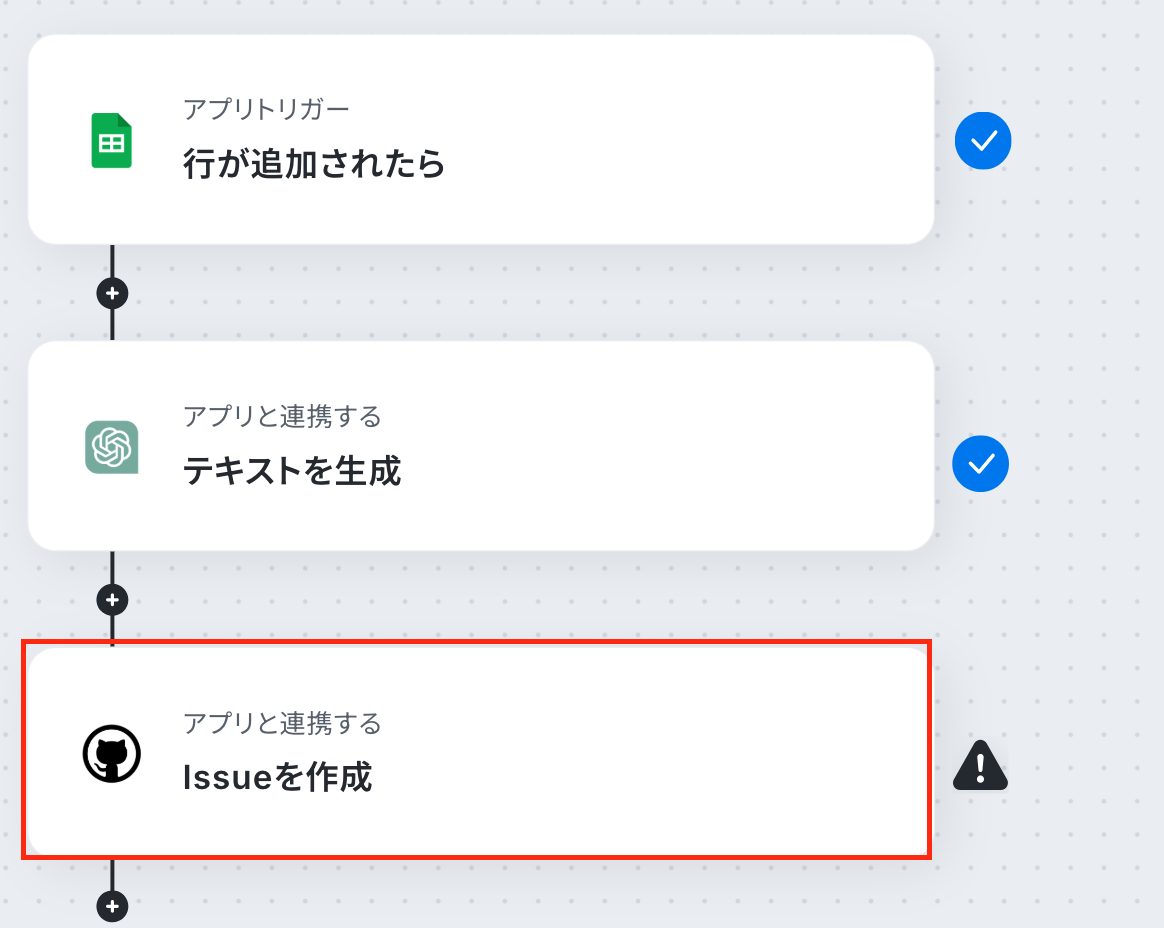Select the ChatGPT step card blank area
Image resolution: width=1164 pixels, height=928 pixels.
(668, 446)
